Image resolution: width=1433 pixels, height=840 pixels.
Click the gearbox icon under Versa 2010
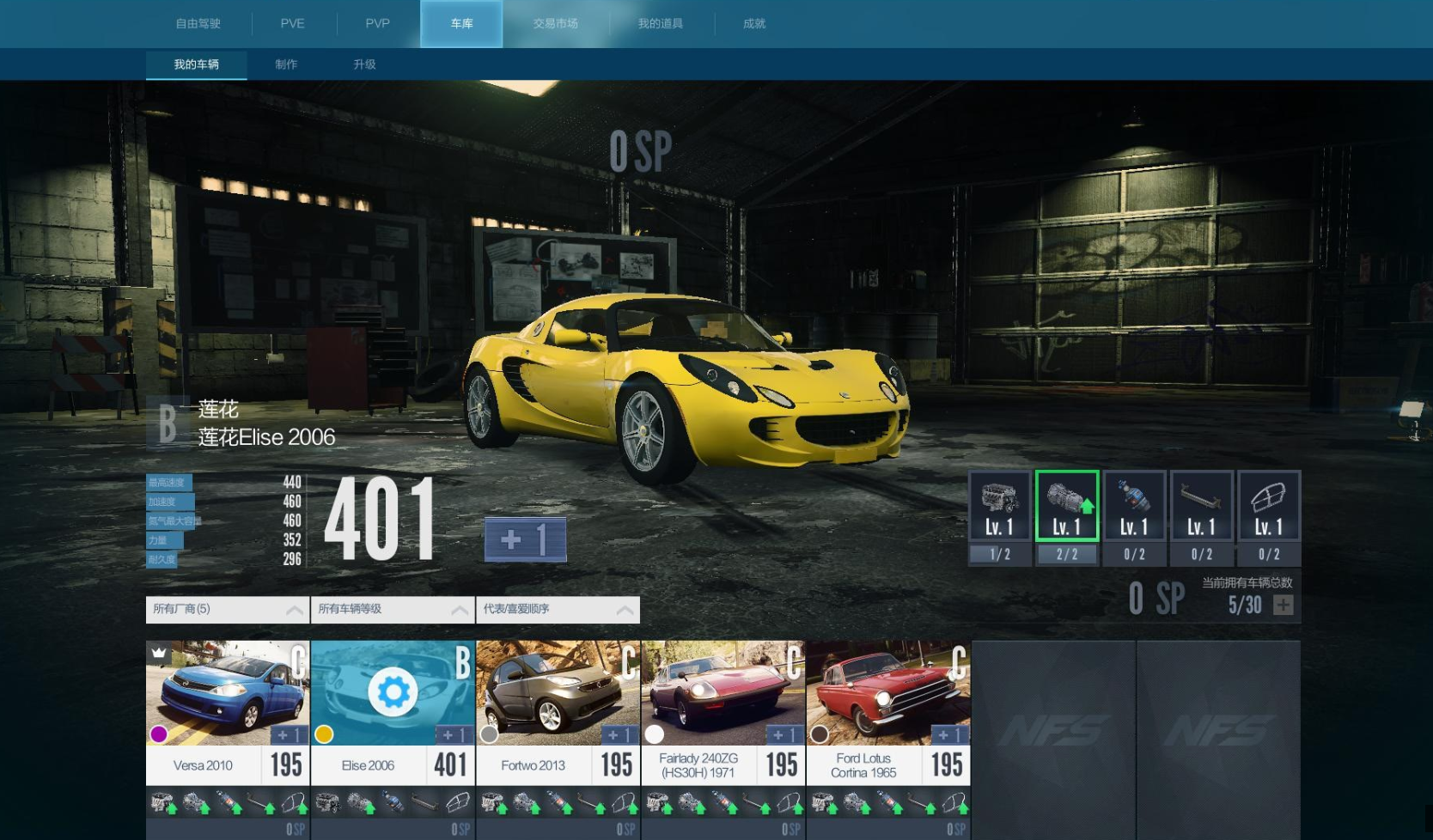click(x=197, y=803)
